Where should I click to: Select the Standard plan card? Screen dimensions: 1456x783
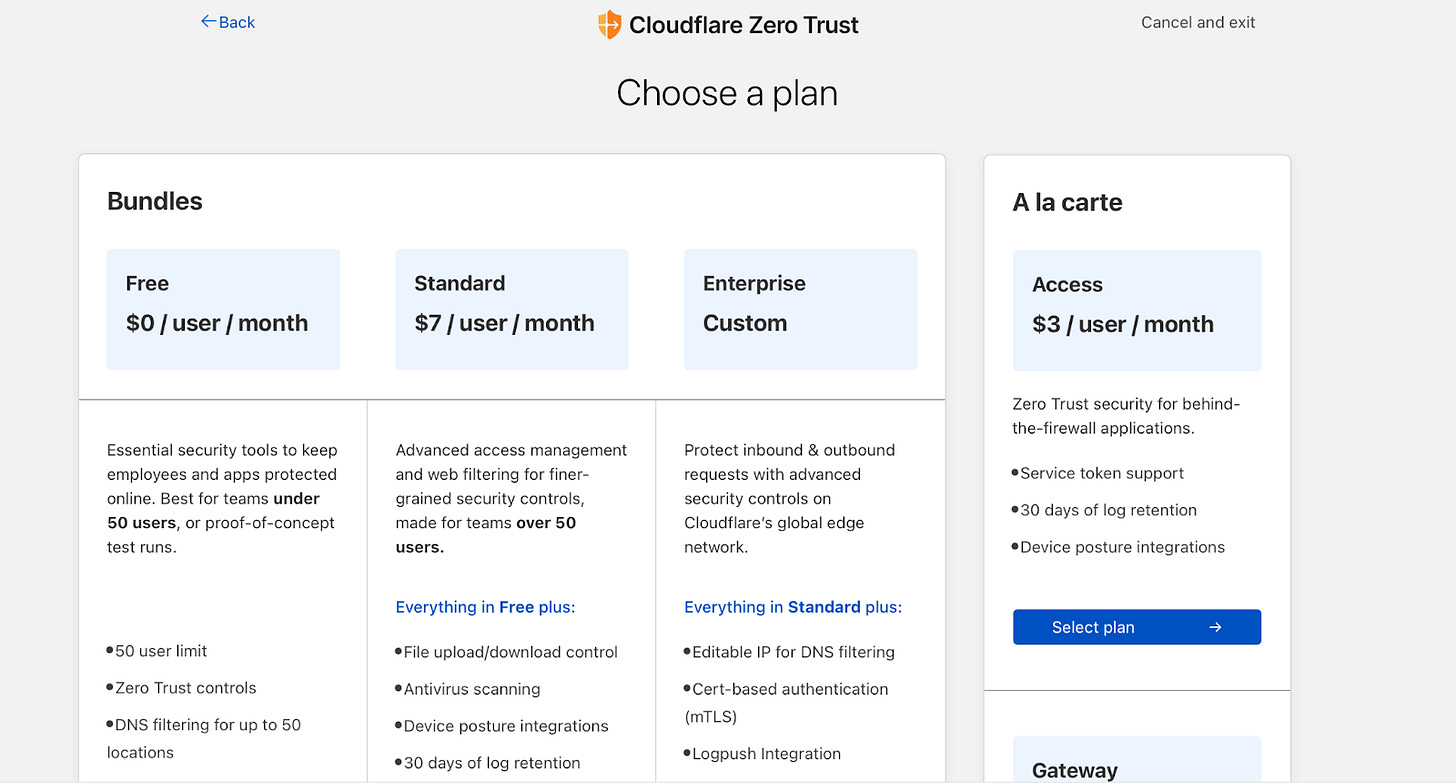click(511, 309)
